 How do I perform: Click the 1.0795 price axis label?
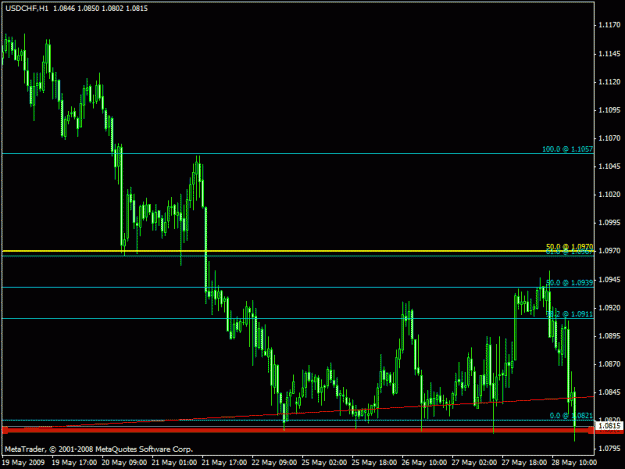pos(609,449)
